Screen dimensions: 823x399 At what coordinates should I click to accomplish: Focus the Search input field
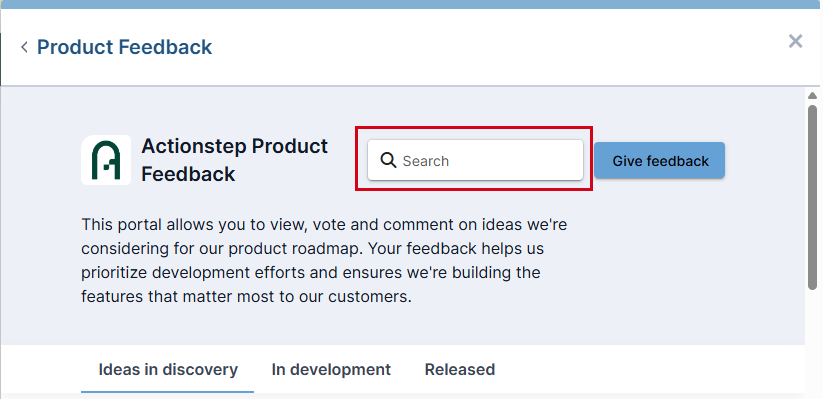click(x=475, y=160)
